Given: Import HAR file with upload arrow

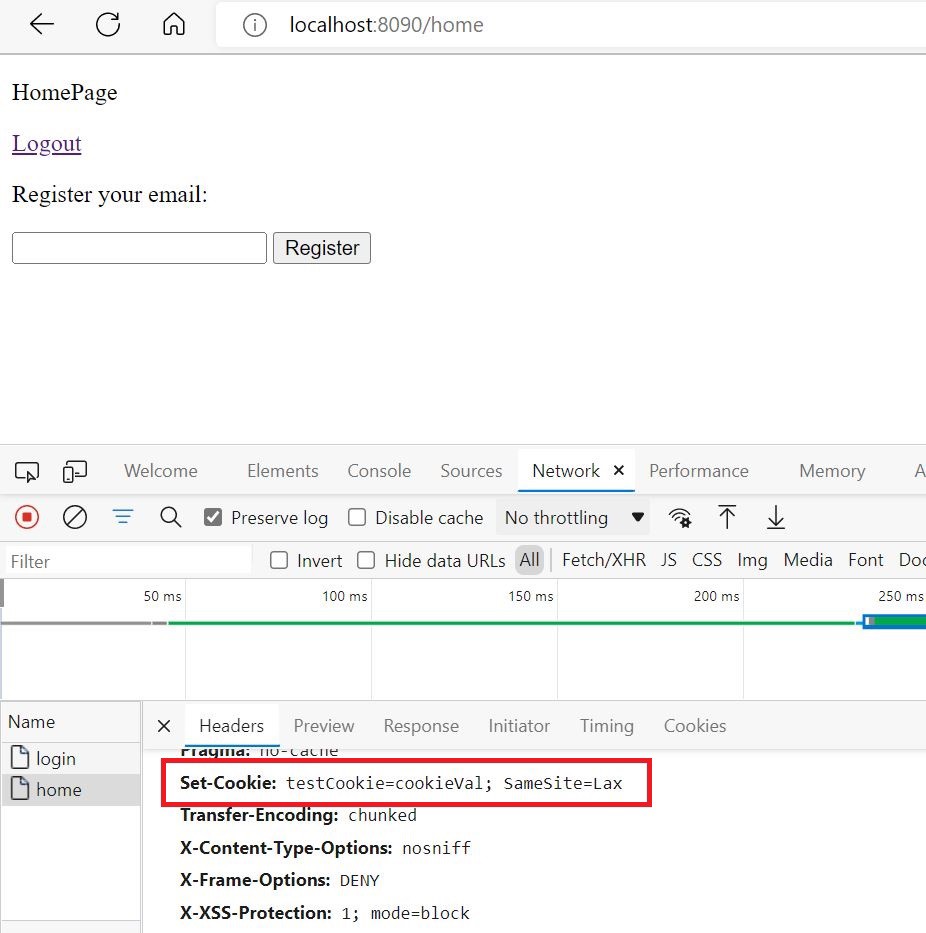Looking at the screenshot, I should coord(727,517).
